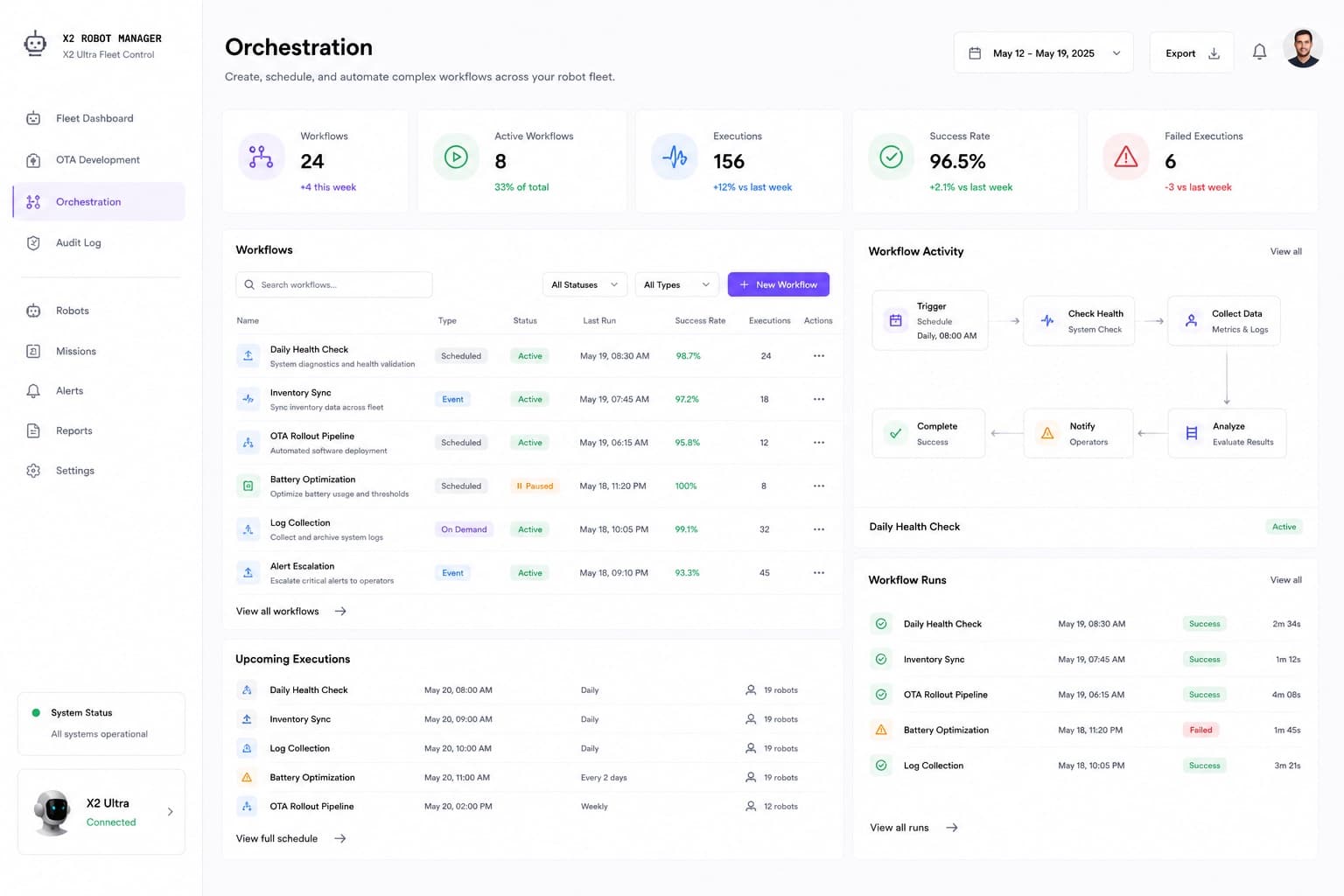This screenshot has width=1344, height=896.
Task: Open actions menu for Daily Health Check
Action: pyautogui.click(x=819, y=356)
